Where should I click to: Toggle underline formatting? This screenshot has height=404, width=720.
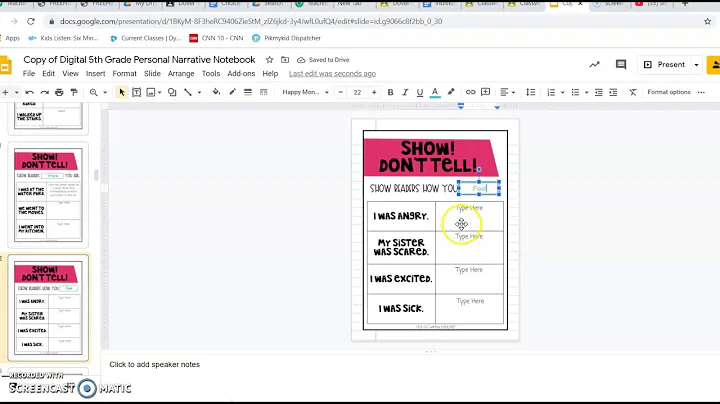[420, 92]
